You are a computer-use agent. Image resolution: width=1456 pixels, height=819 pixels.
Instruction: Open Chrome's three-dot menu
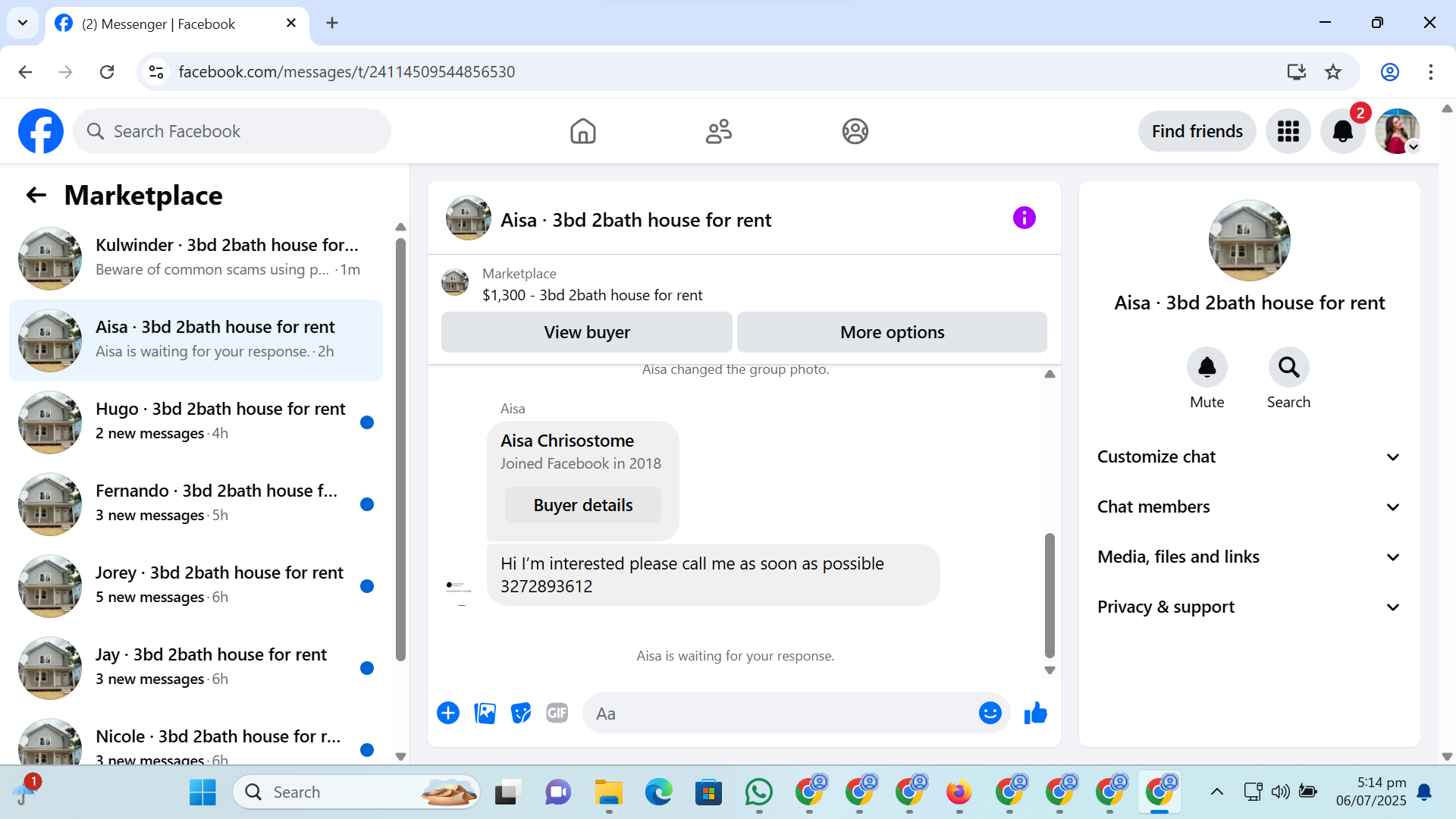click(x=1430, y=72)
